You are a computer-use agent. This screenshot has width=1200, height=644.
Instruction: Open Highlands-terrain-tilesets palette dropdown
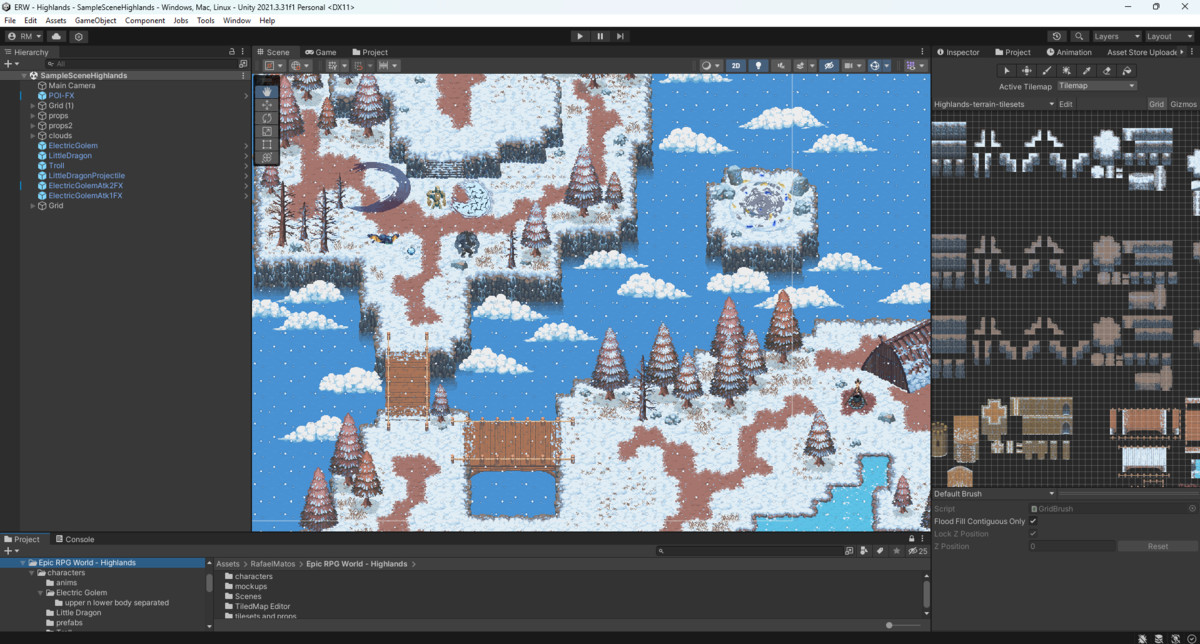click(x=994, y=104)
